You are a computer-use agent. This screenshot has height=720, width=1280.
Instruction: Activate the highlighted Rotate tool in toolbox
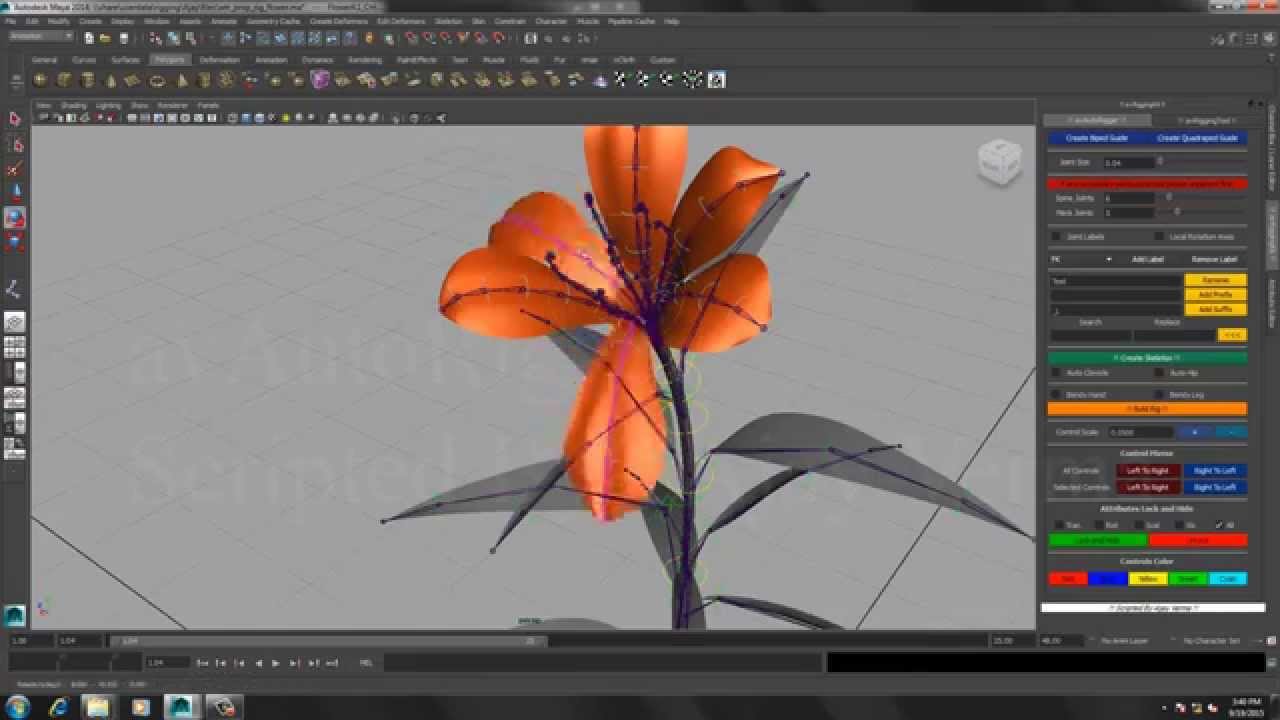pyautogui.click(x=14, y=217)
